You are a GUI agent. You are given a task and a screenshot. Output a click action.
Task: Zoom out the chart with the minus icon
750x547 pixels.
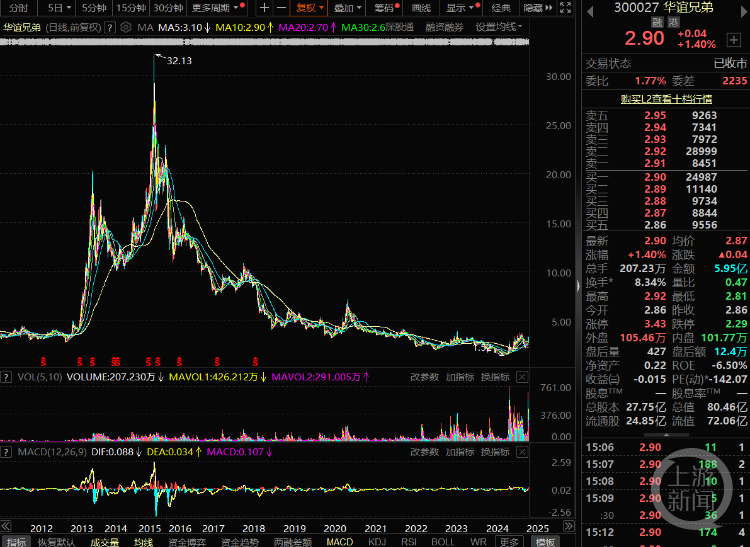pyautogui.click(x=282, y=8)
